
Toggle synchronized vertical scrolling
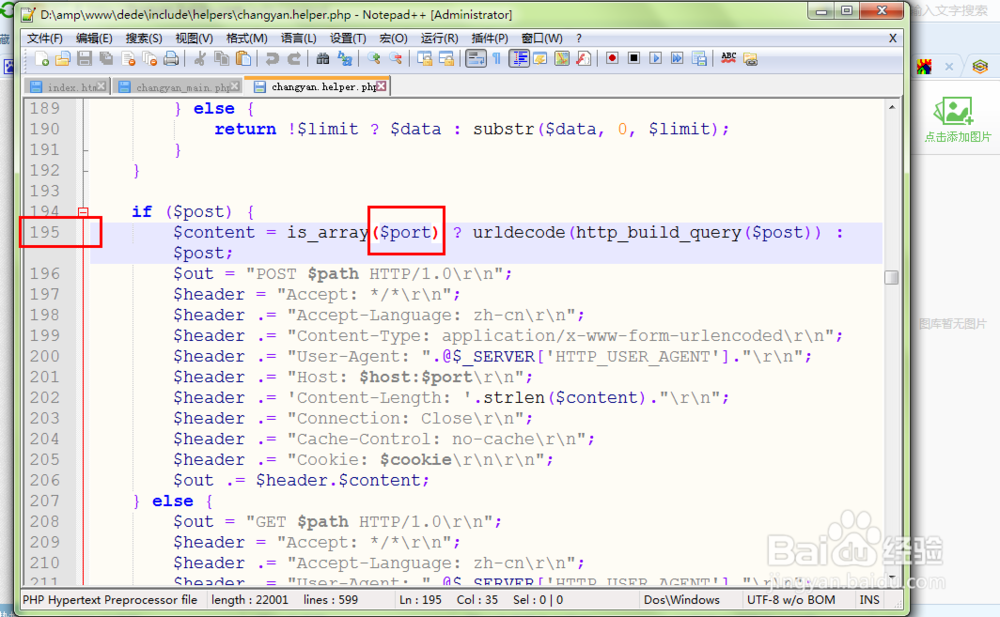coord(425,59)
